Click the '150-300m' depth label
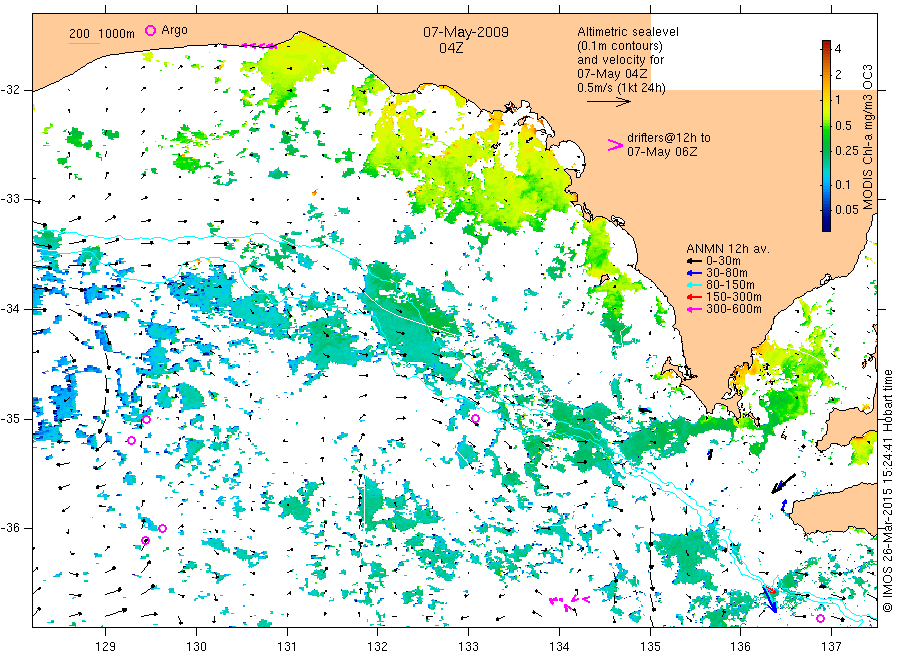The image size is (900, 660). 734,297
